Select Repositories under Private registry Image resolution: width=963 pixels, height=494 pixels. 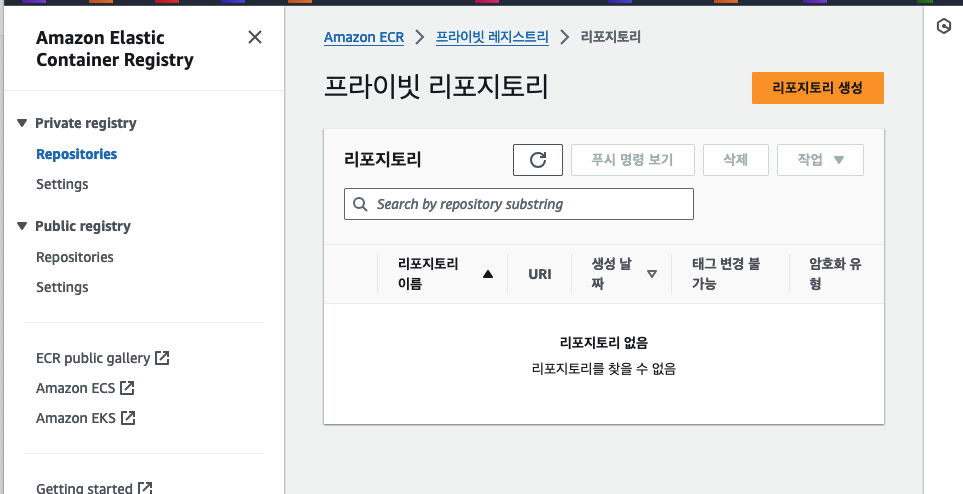(x=77, y=154)
